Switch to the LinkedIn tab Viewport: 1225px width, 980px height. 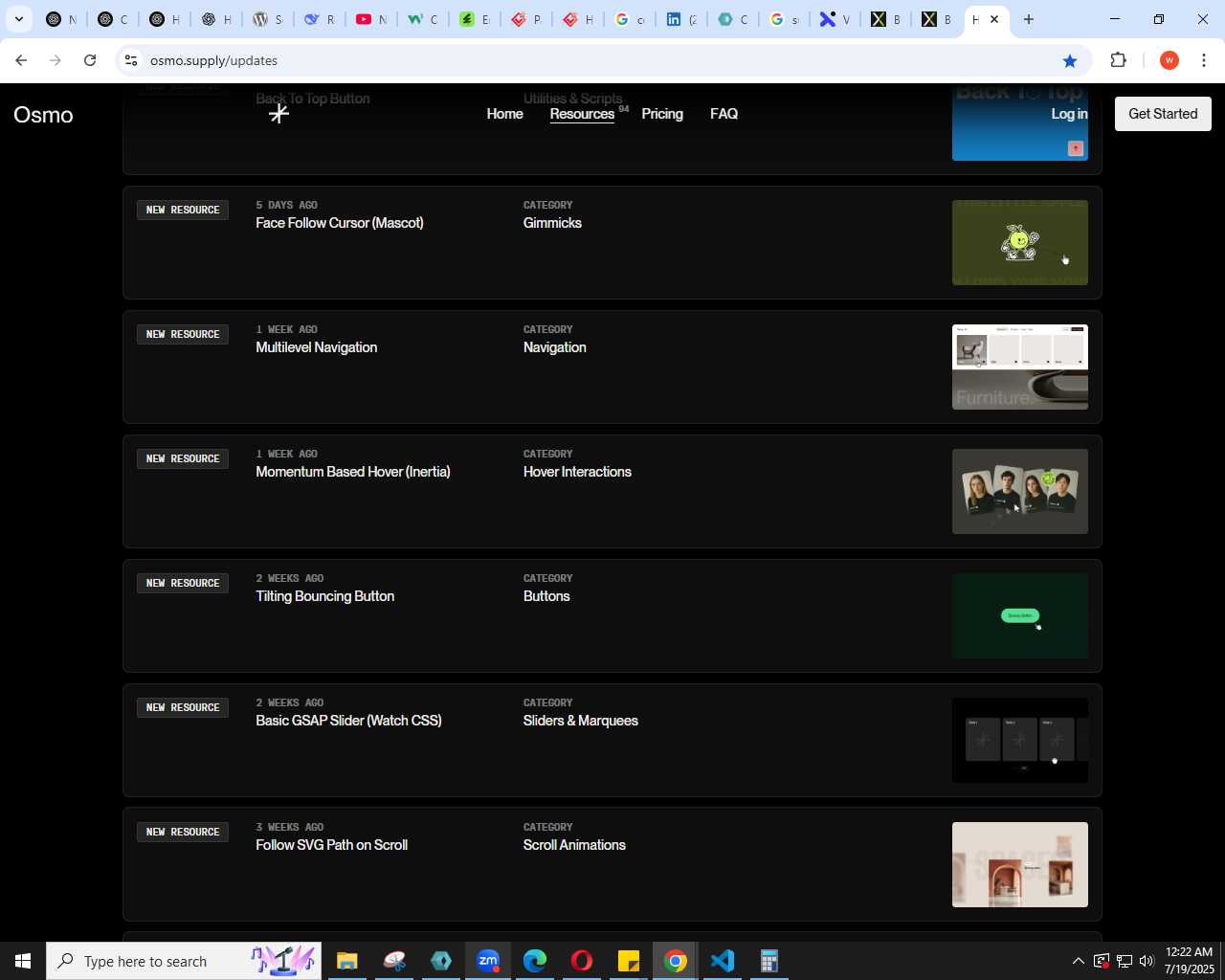[x=681, y=19]
